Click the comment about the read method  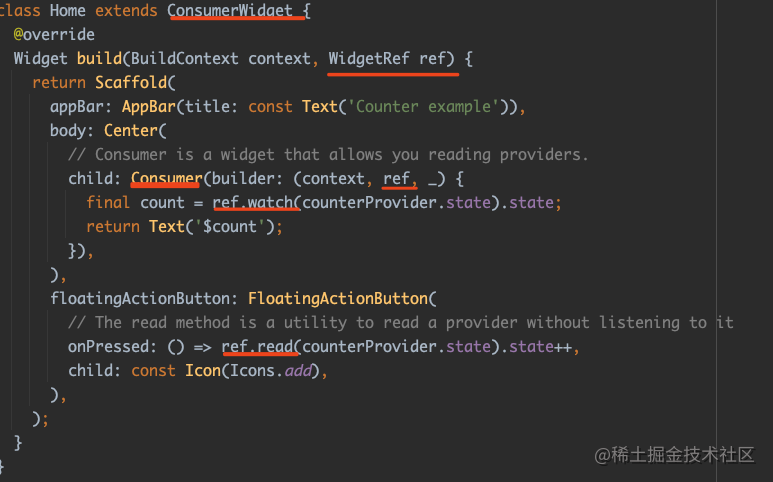tap(400, 323)
